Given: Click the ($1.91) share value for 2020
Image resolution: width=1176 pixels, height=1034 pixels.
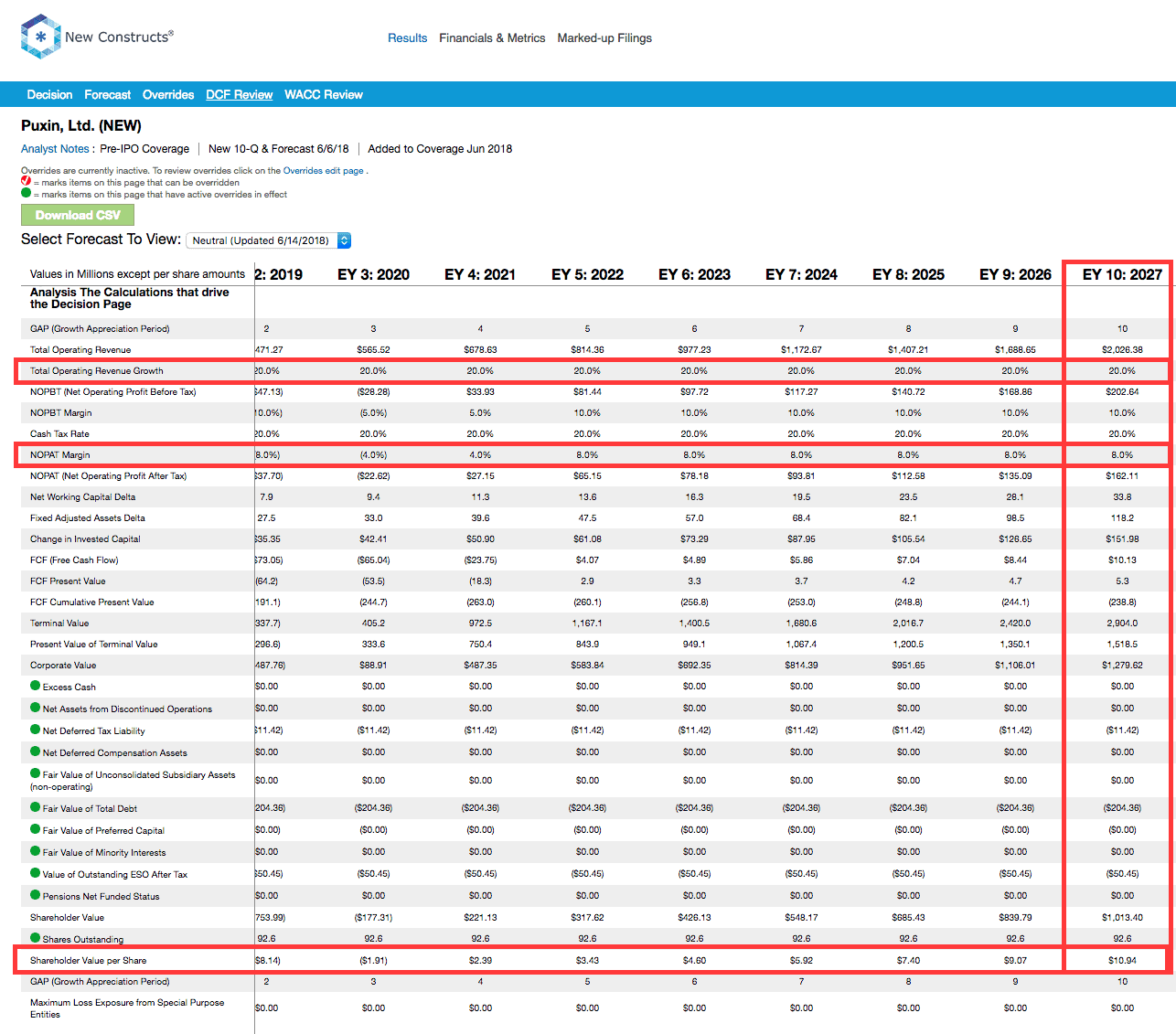Looking at the screenshot, I should [x=373, y=961].
